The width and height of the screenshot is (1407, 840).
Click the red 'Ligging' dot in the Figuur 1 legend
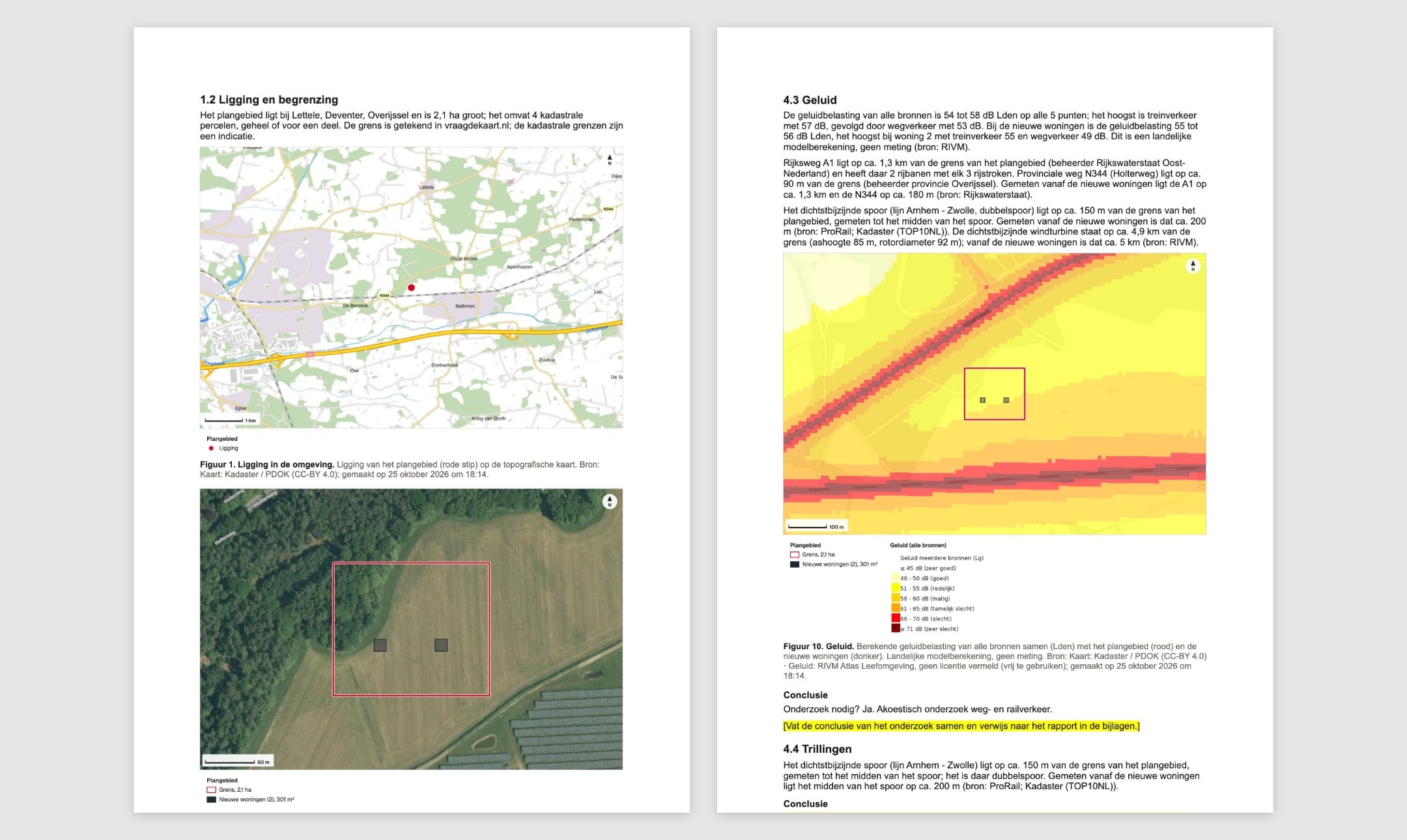tap(211, 448)
